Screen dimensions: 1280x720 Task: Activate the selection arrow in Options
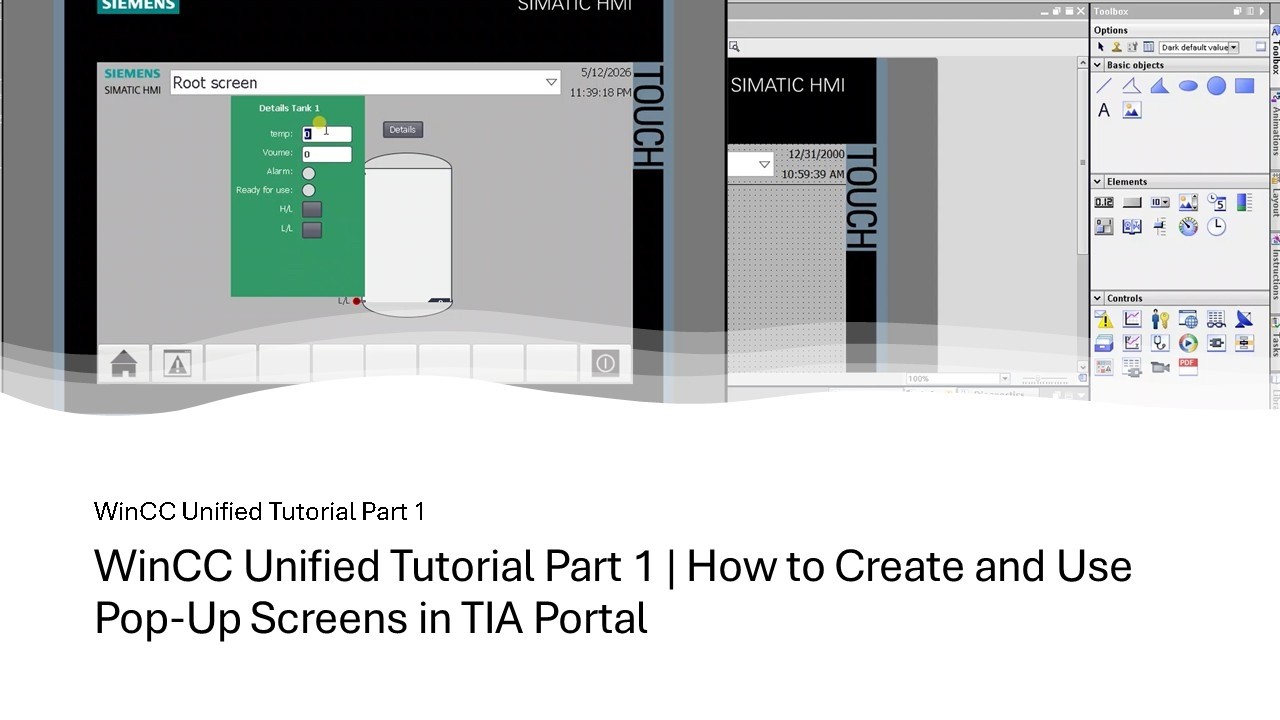(x=1101, y=47)
